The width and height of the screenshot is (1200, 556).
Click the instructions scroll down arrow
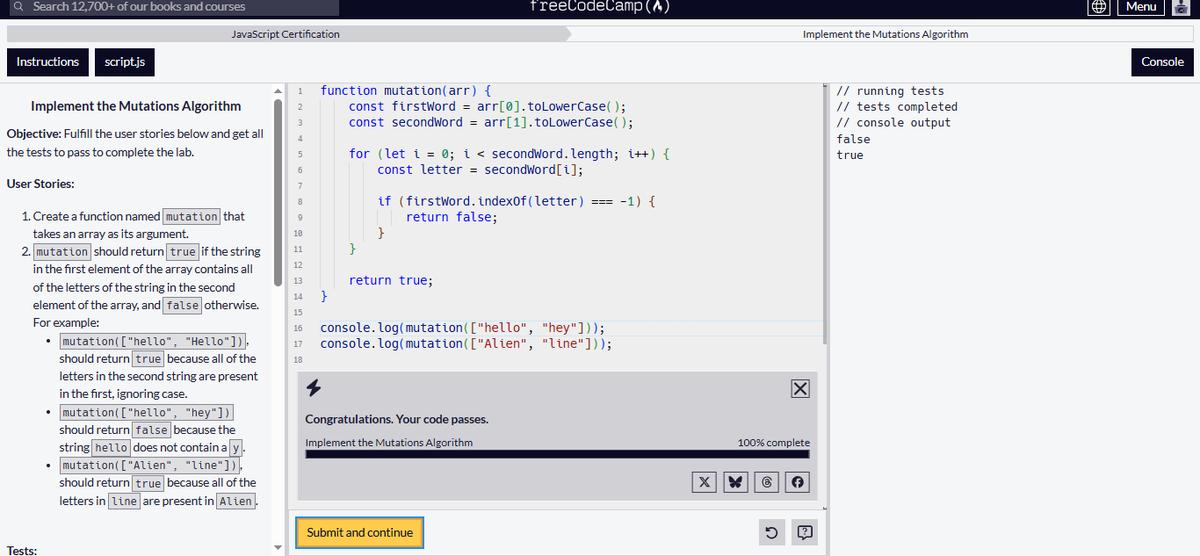pyautogui.click(x=279, y=547)
